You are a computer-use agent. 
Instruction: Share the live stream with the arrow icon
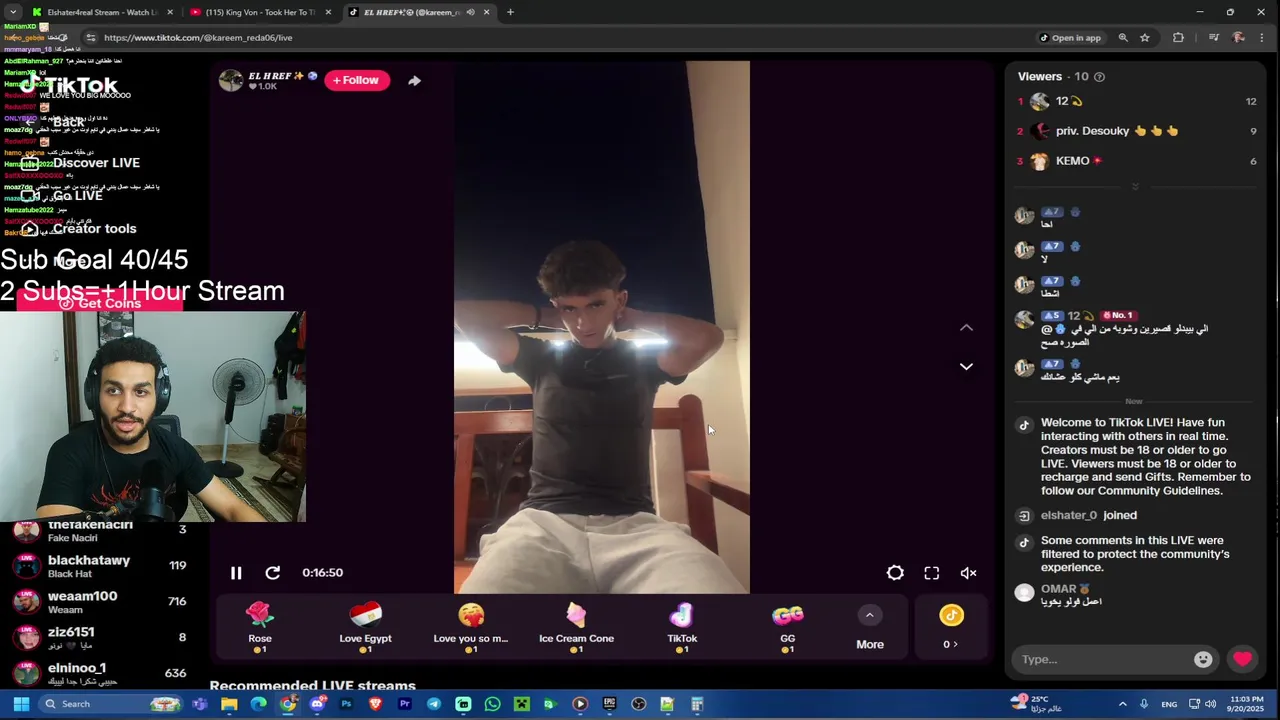point(414,80)
